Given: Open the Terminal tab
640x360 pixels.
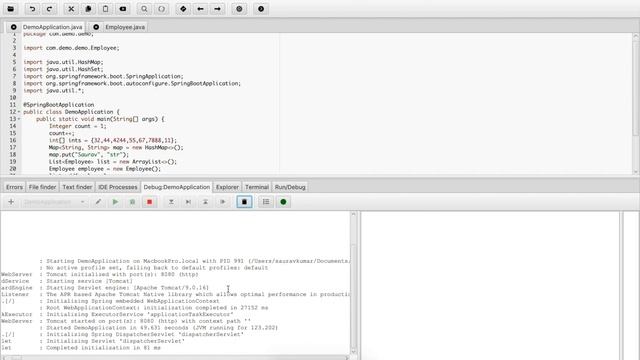Looking at the screenshot, I should coord(256,187).
